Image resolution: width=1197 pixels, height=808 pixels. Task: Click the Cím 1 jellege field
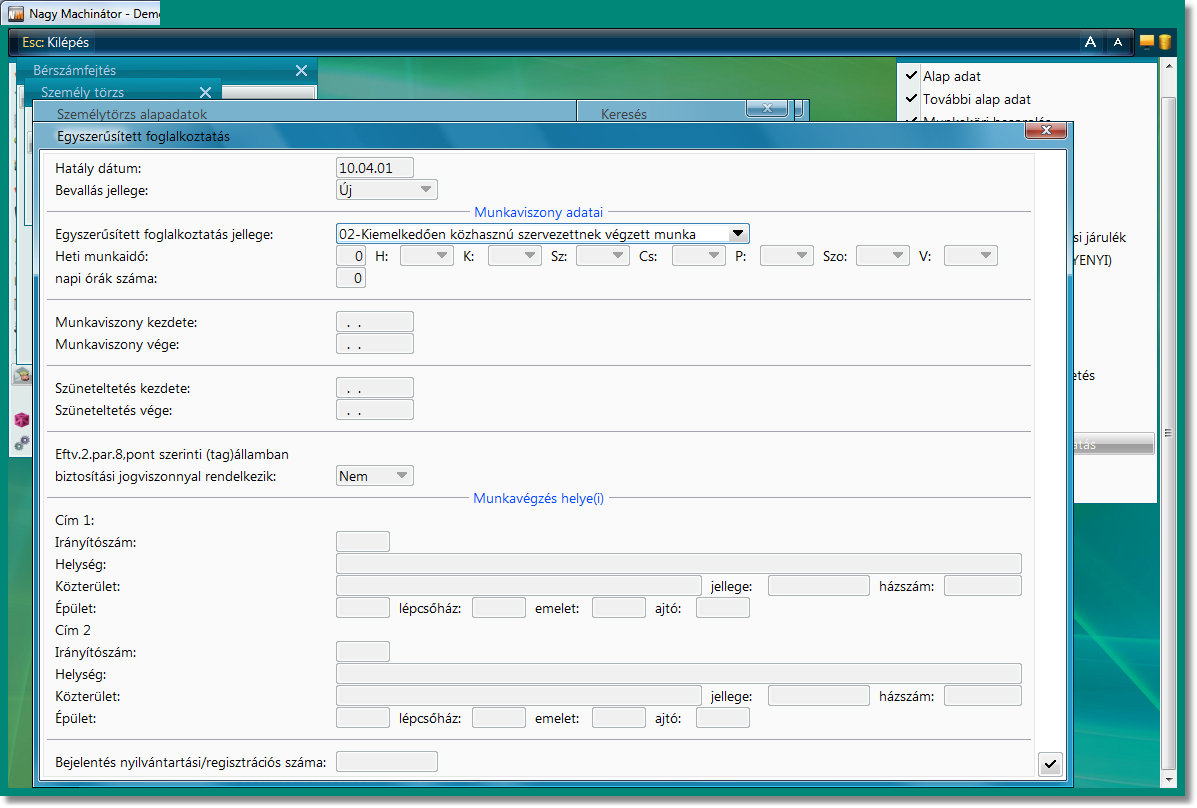click(x=818, y=586)
